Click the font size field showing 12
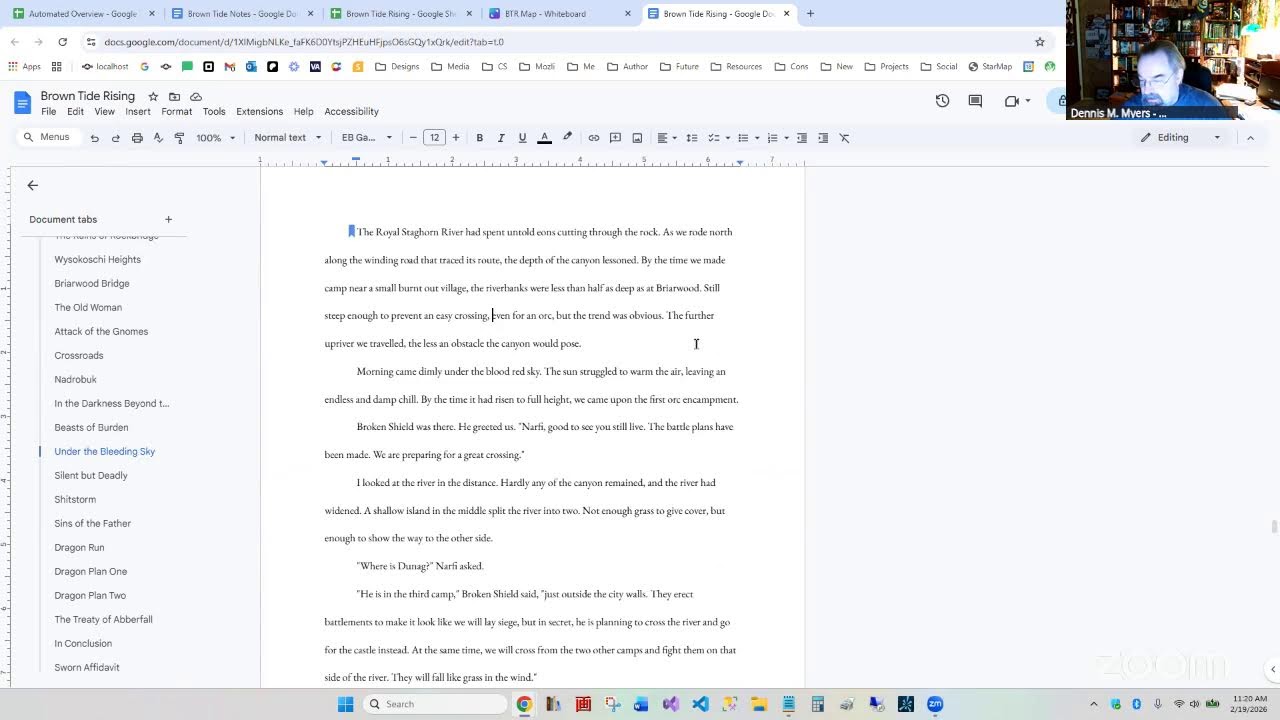The width and height of the screenshot is (1280, 720). [434, 138]
